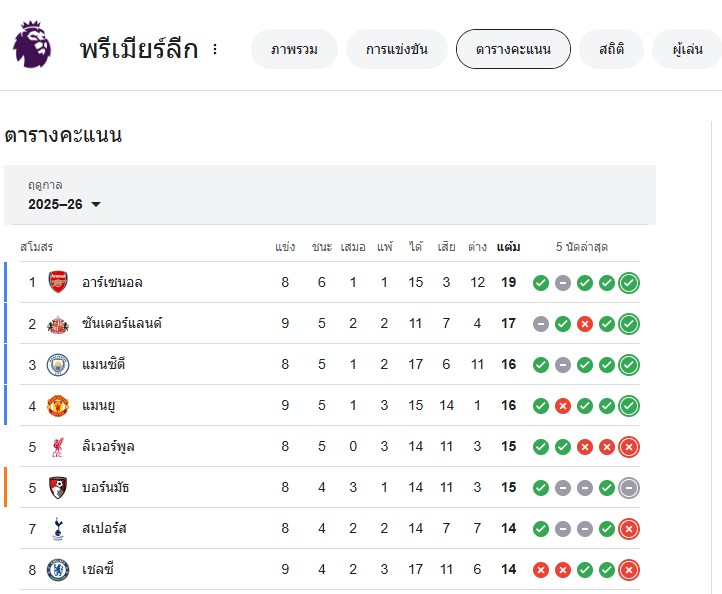Click Arsenal's latest match win indicator
Viewport: 722px width, 594px height.
pos(629,283)
